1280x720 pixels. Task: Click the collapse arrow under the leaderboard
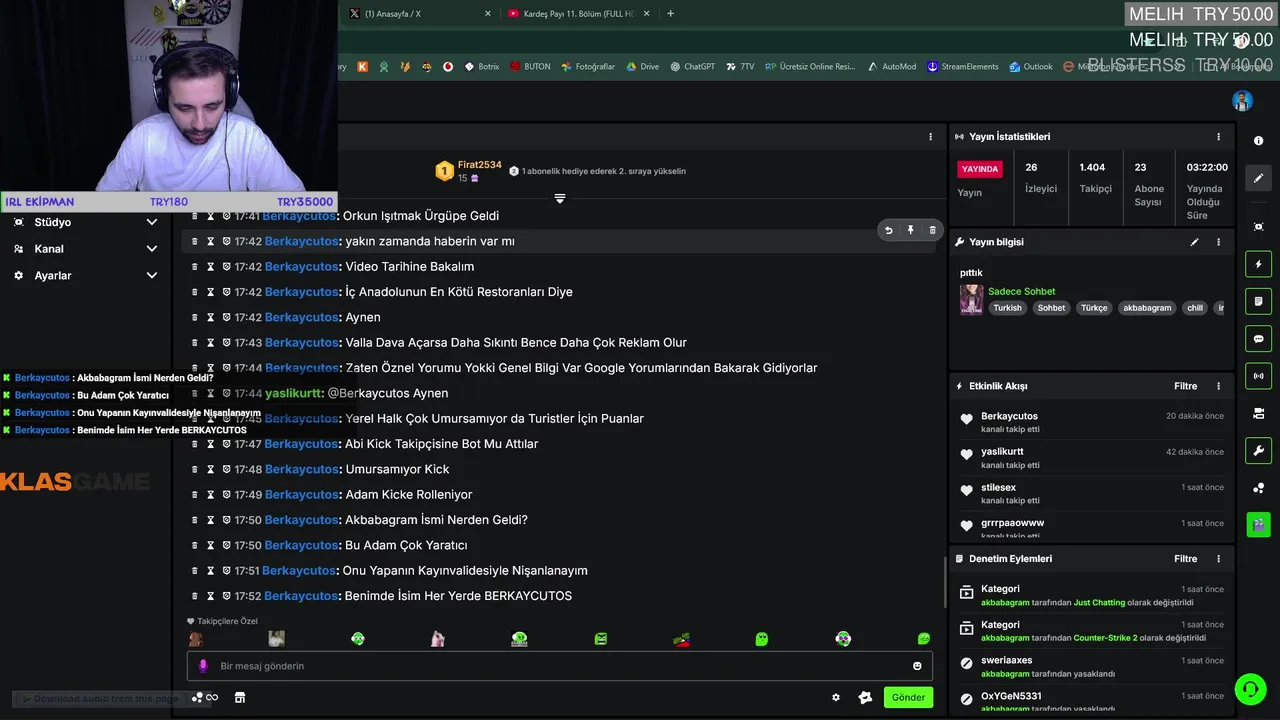[x=560, y=198]
